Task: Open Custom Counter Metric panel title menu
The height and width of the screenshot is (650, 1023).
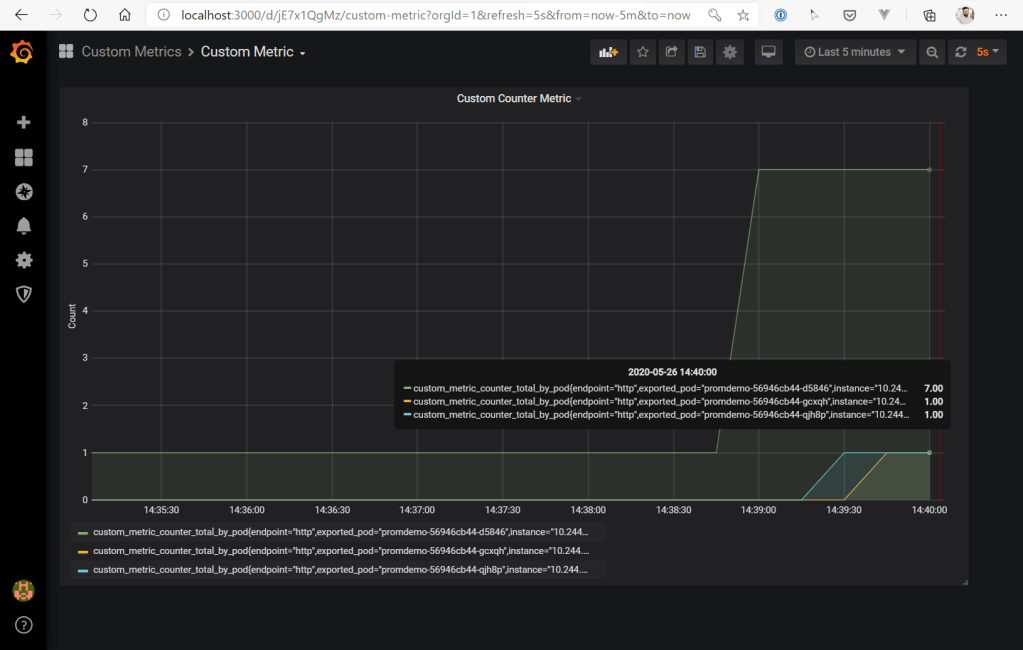Action: pyautogui.click(x=514, y=98)
